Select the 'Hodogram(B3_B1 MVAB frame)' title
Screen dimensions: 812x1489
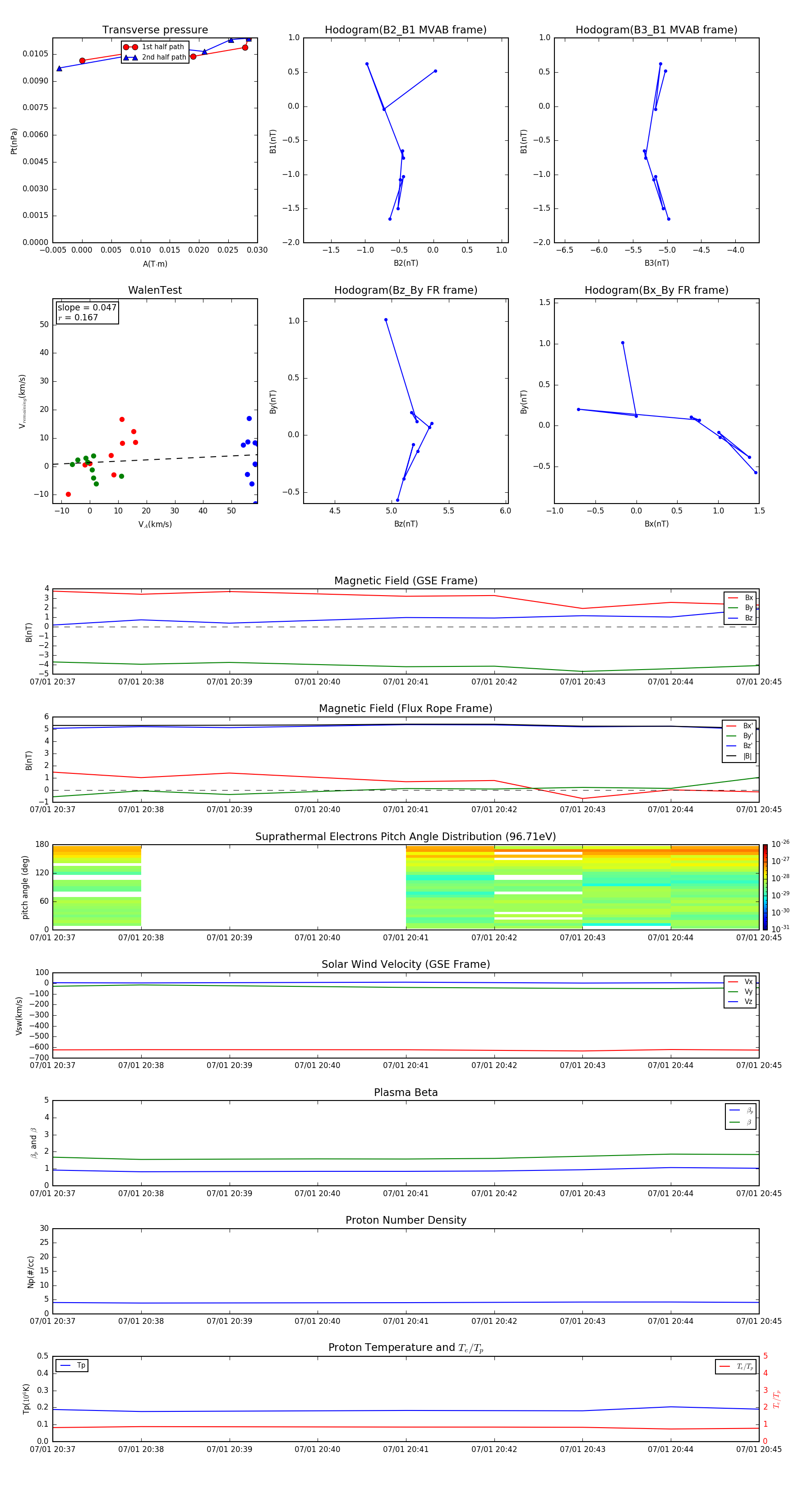pyautogui.click(x=656, y=30)
